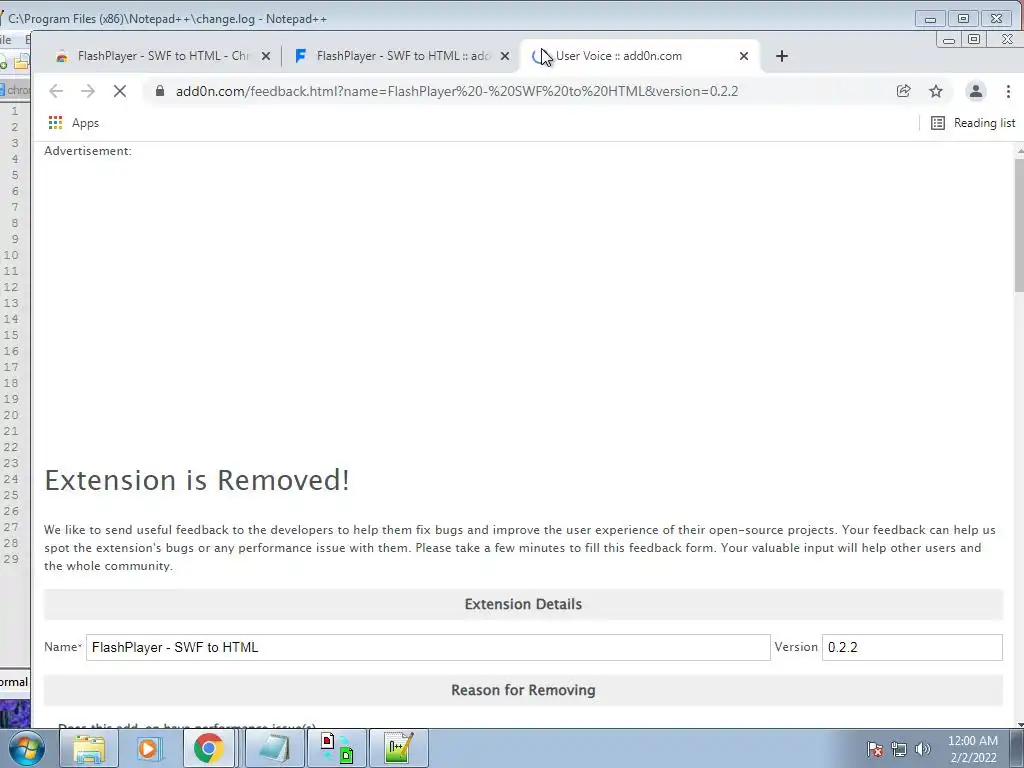Screen dimensions: 1024x768
Task: Open the taskbar clock and date
Action: [x=973, y=749]
